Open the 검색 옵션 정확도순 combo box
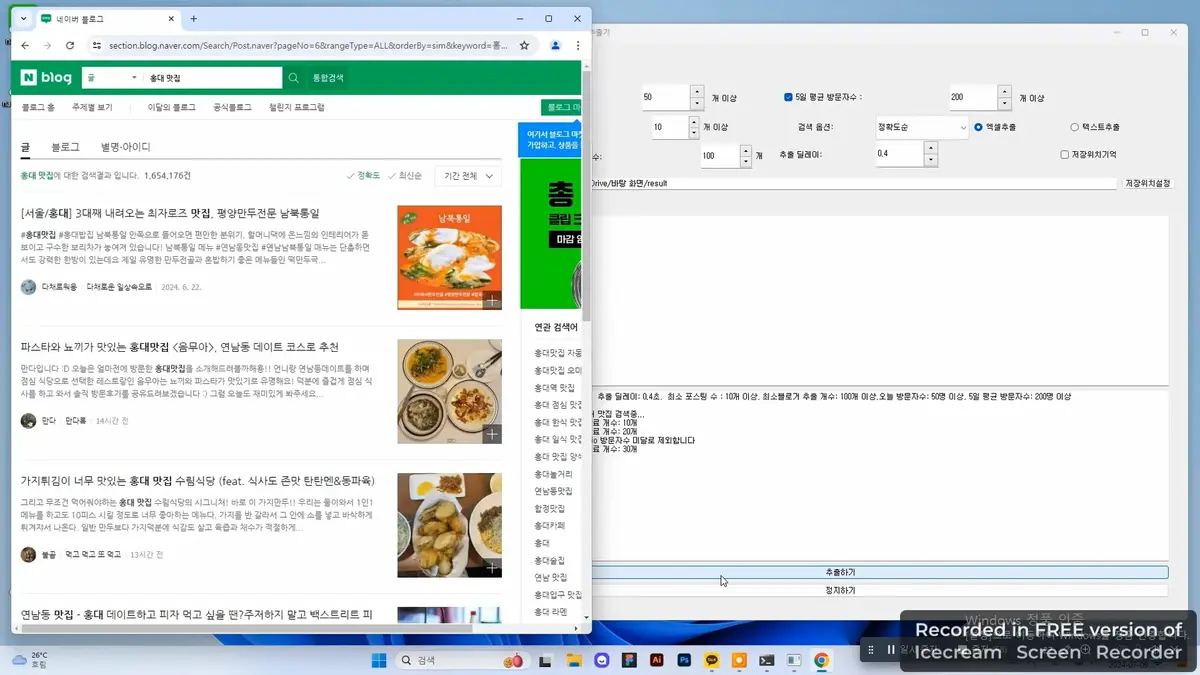Viewport: 1200px width, 675px height. (921, 127)
